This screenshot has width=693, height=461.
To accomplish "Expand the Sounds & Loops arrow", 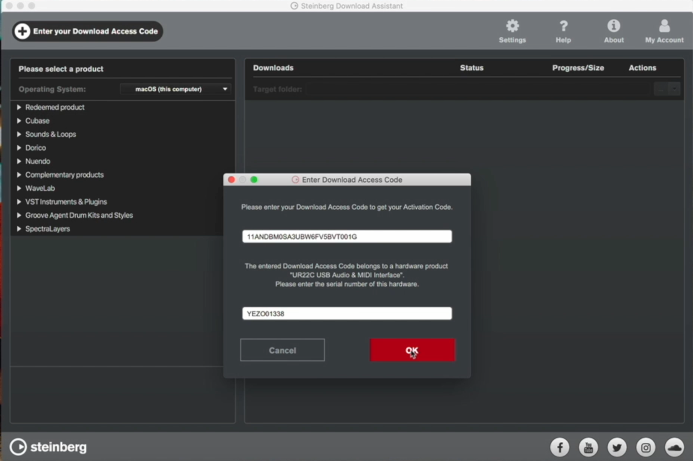I will 19,134.
